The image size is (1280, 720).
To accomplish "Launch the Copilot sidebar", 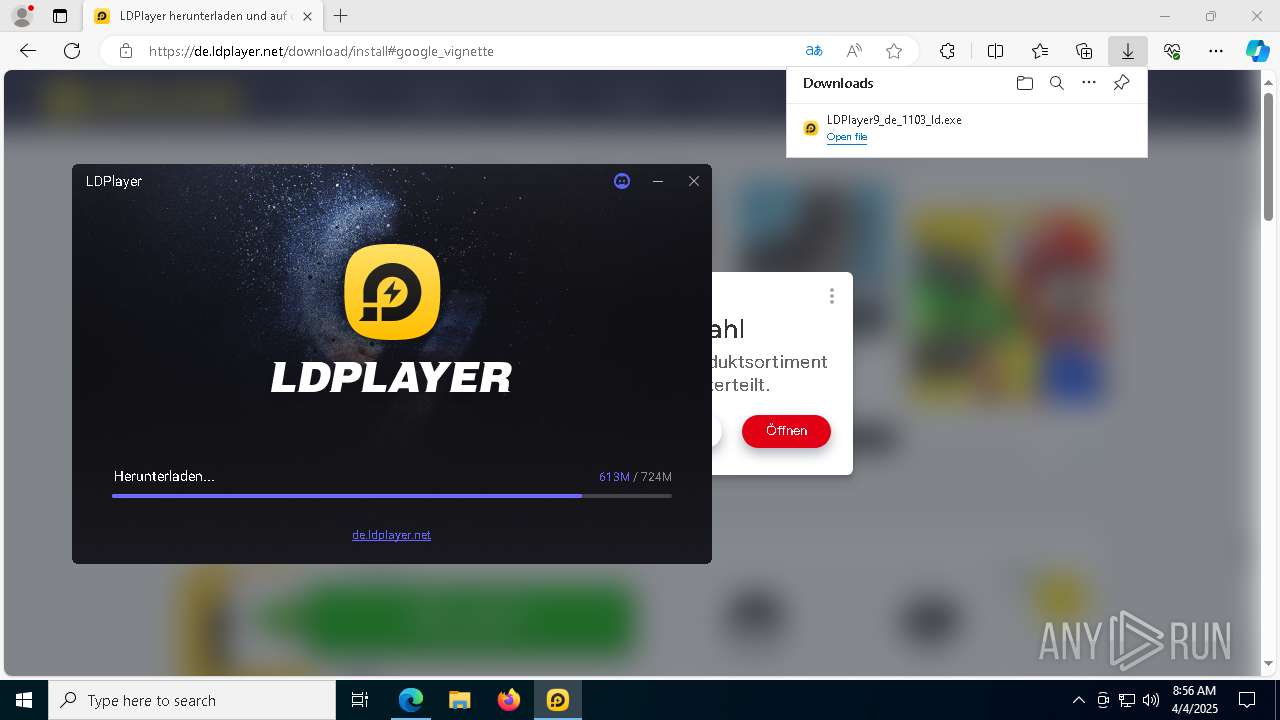I will pyautogui.click(x=1258, y=51).
